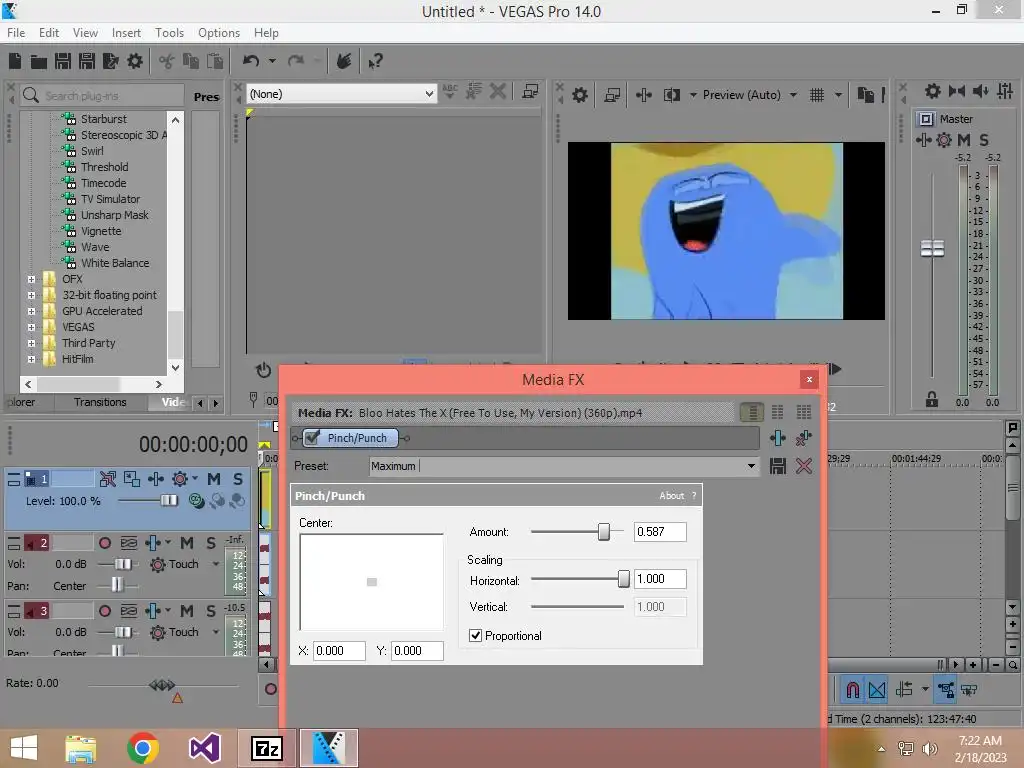
Task: Mute audio track 3
Action: coord(187,611)
